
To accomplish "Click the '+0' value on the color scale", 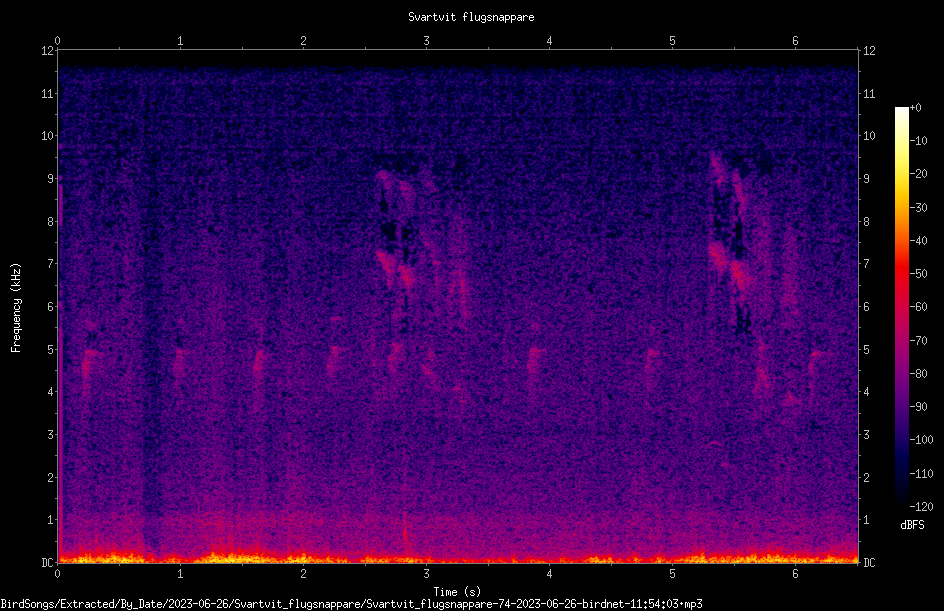I will [x=916, y=108].
